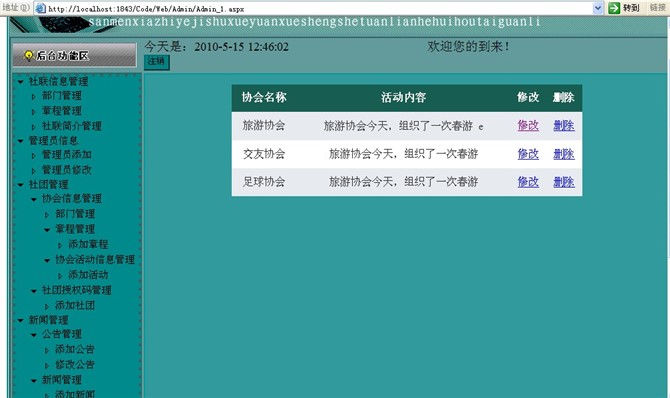Open 管理员添加 menu item
The width and height of the screenshot is (670, 398).
[x=67, y=154]
